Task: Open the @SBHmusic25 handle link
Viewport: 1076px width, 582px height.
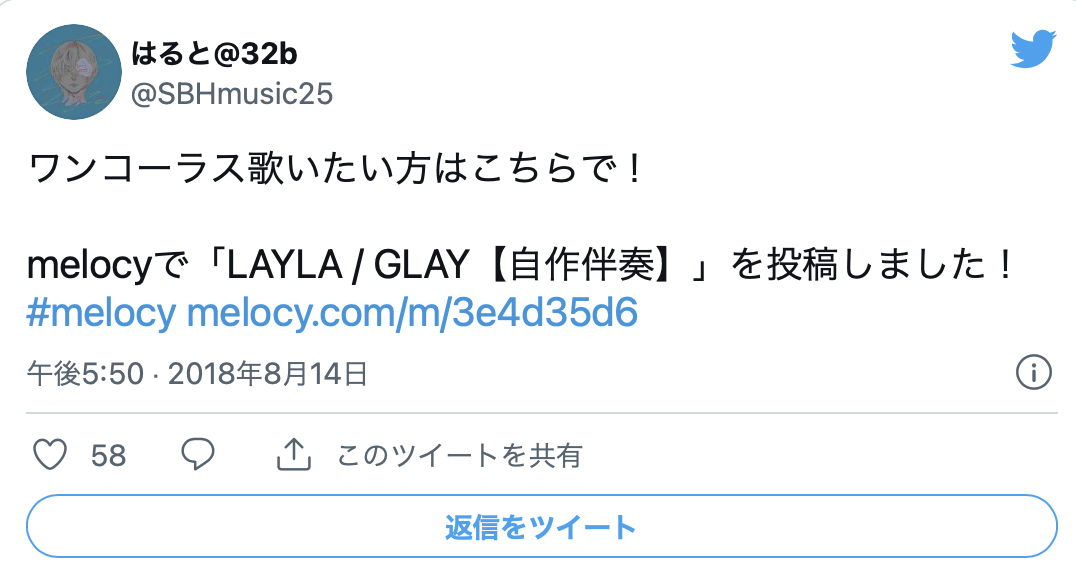Action: (231, 94)
